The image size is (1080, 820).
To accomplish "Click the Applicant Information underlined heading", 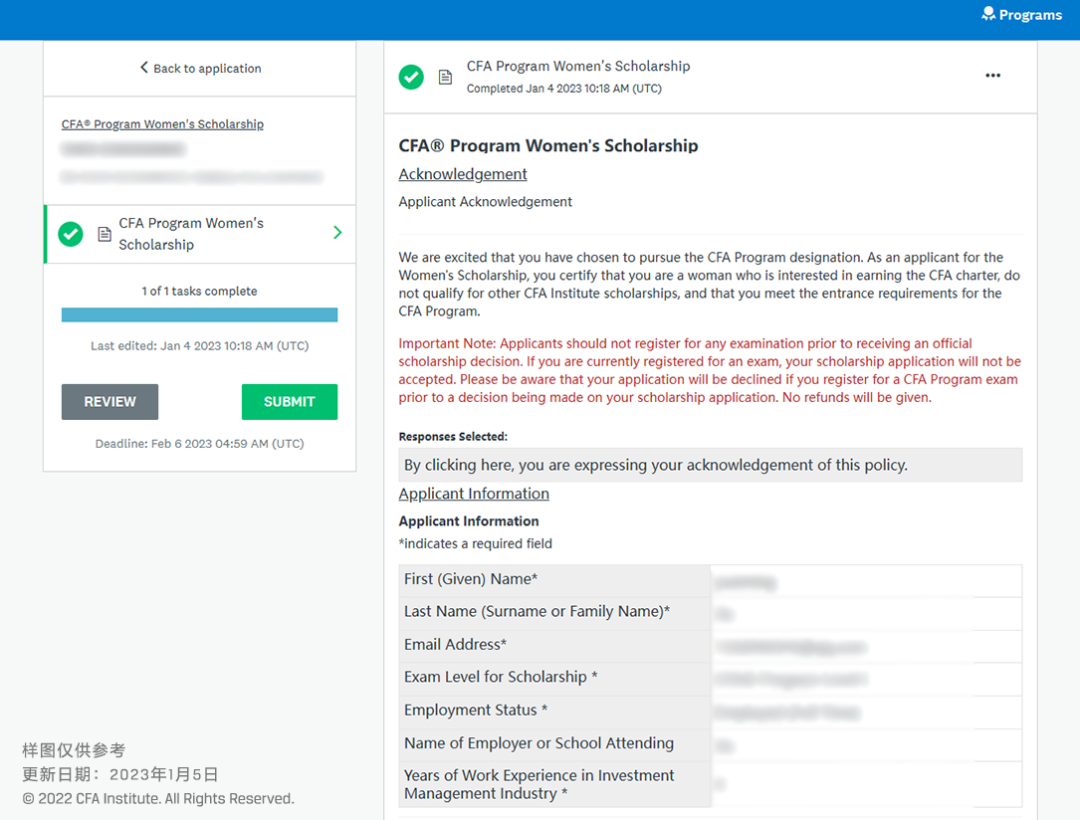I will (473, 494).
